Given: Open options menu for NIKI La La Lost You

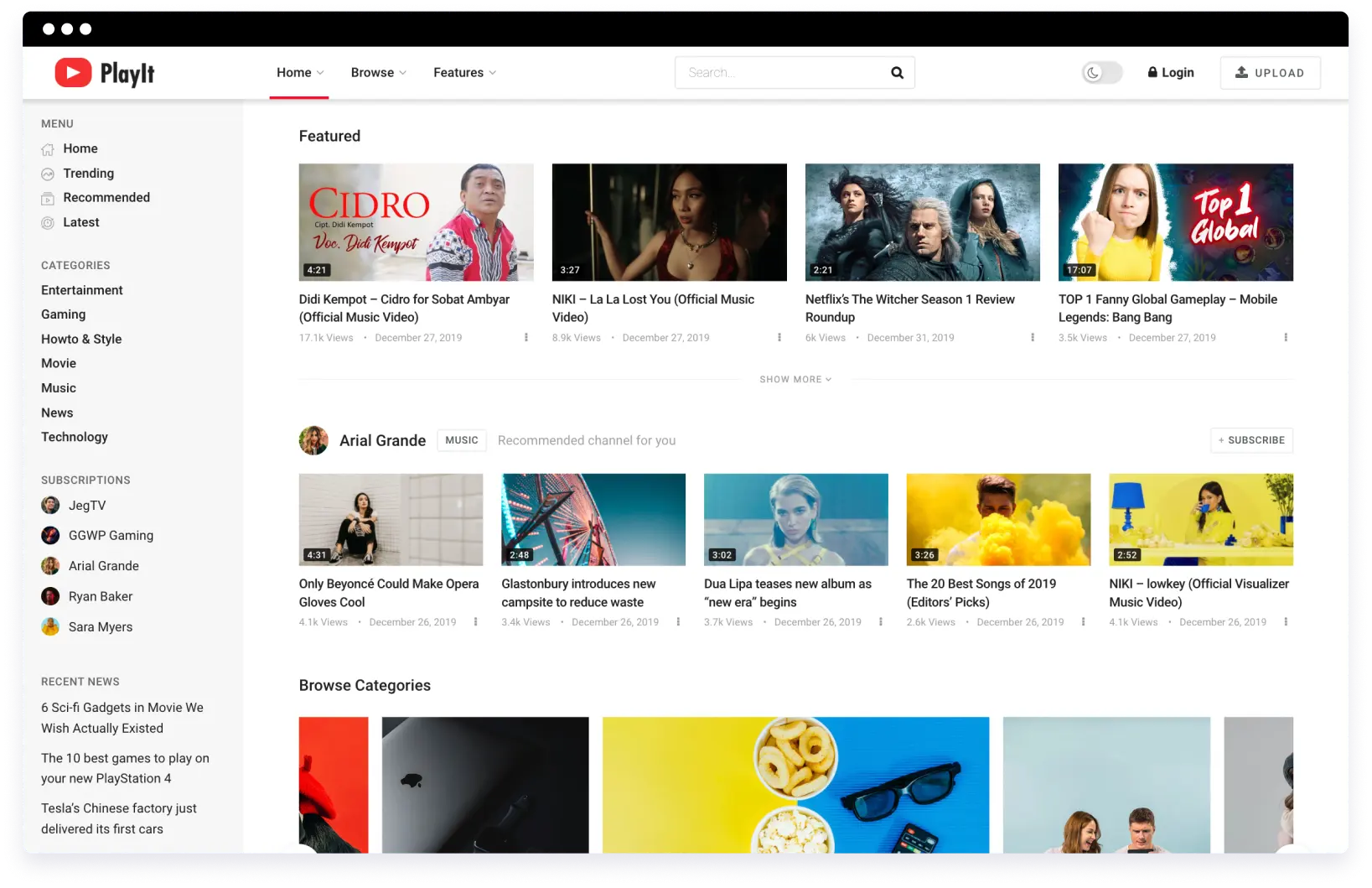Looking at the screenshot, I should (x=779, y=338).
